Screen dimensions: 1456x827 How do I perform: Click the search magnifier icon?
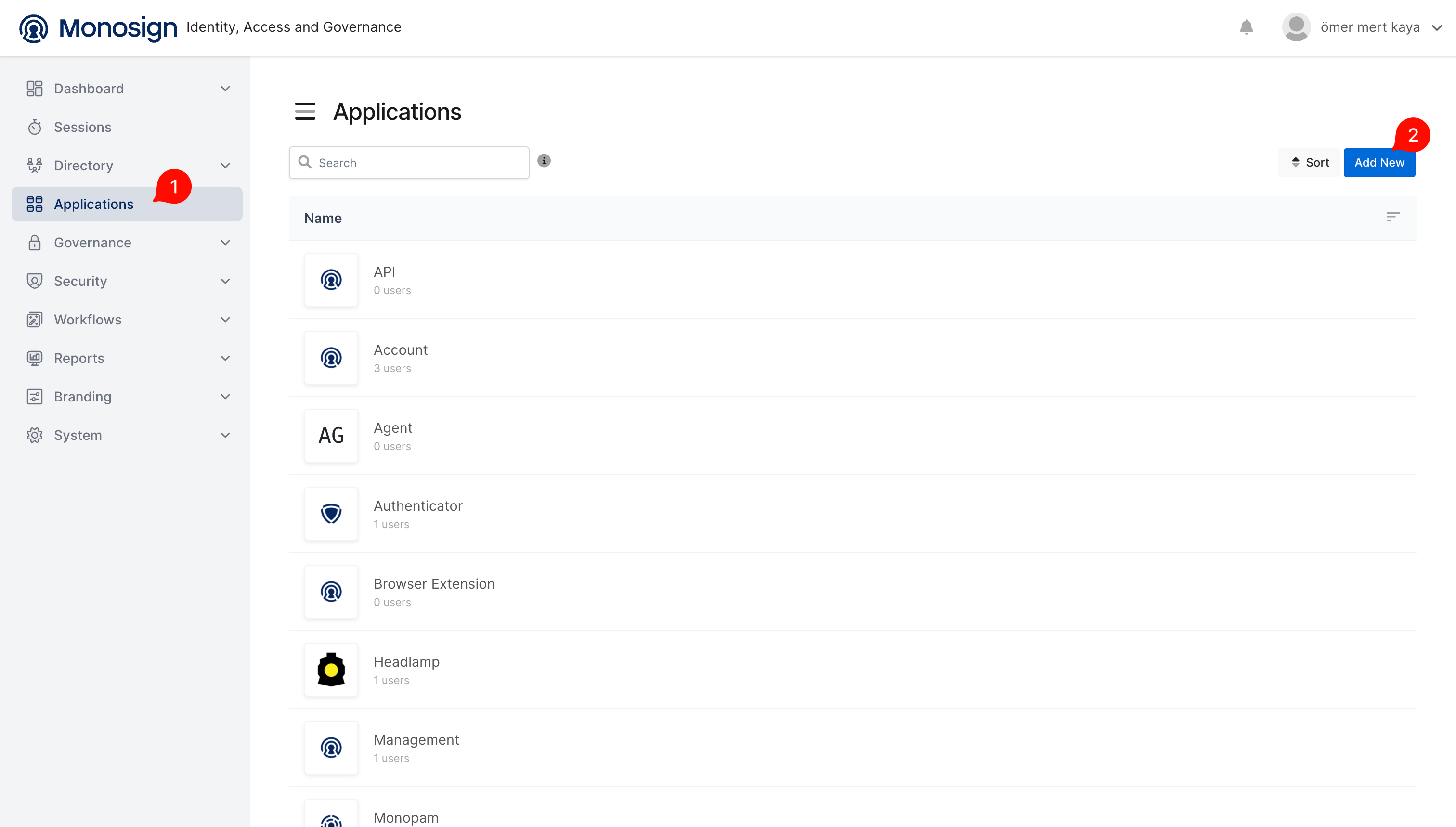click(305, 162)
